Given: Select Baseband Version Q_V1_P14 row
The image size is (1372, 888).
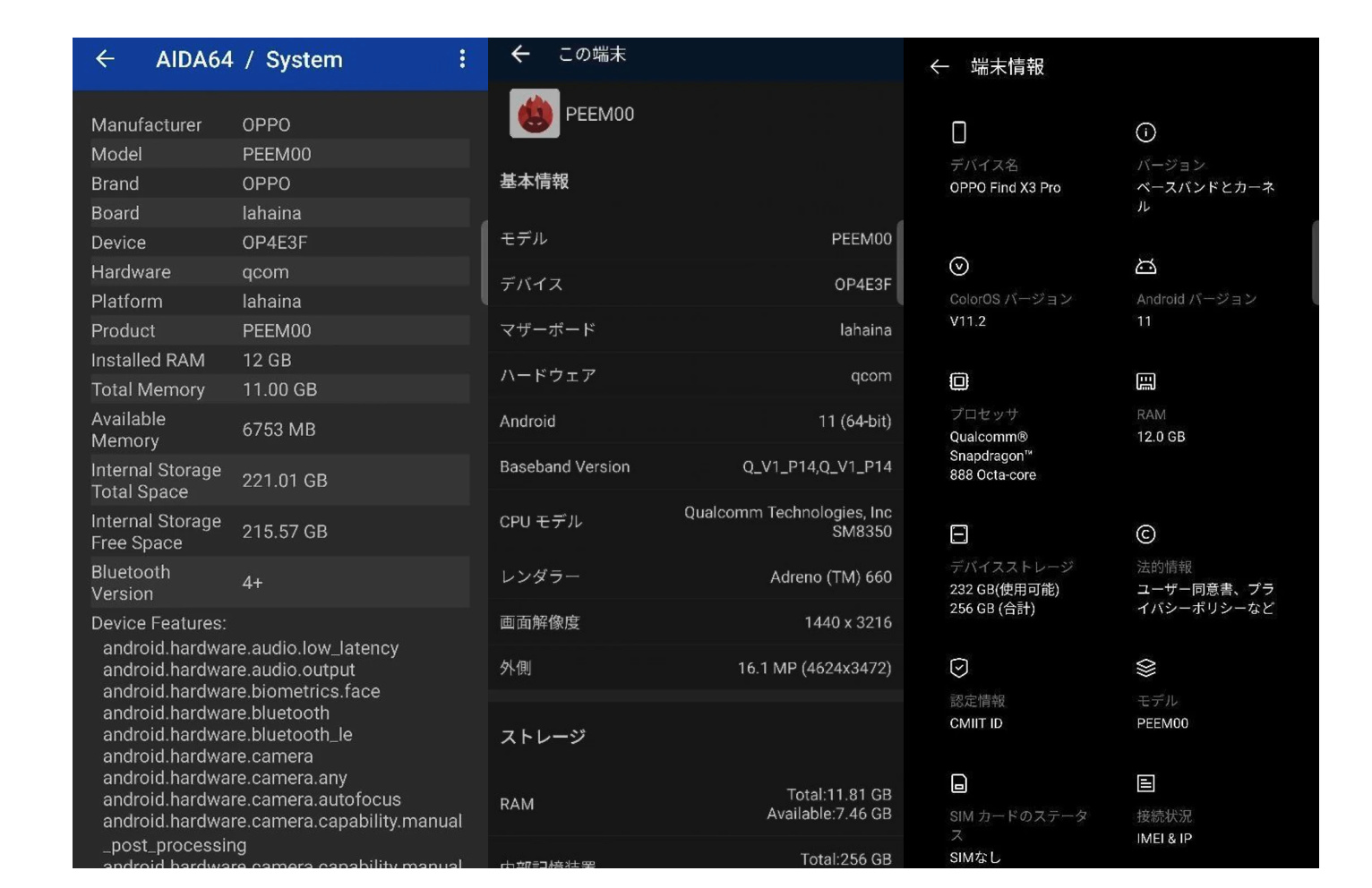Looking at the screenshot, I should click(695, 467).
